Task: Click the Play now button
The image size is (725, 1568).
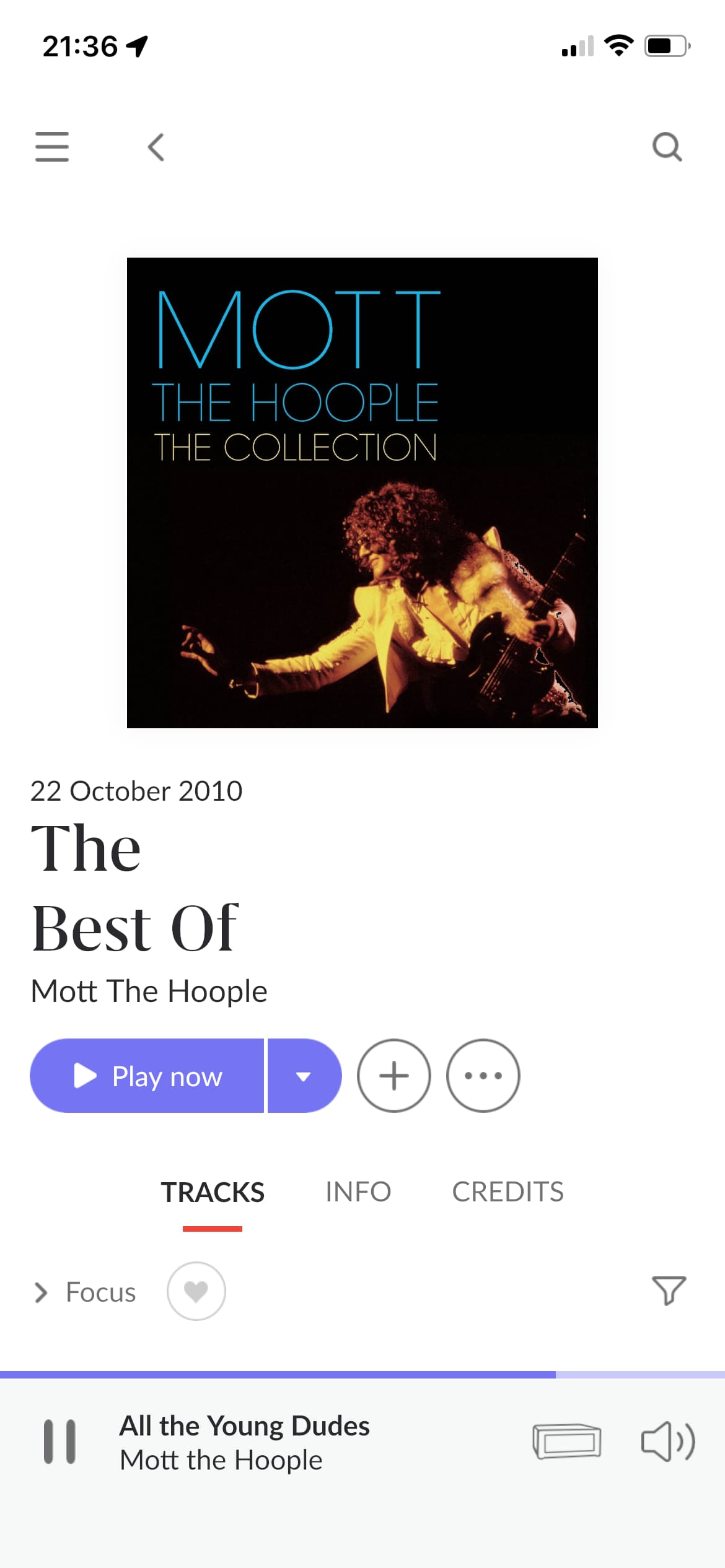Action: [147, 1076]
